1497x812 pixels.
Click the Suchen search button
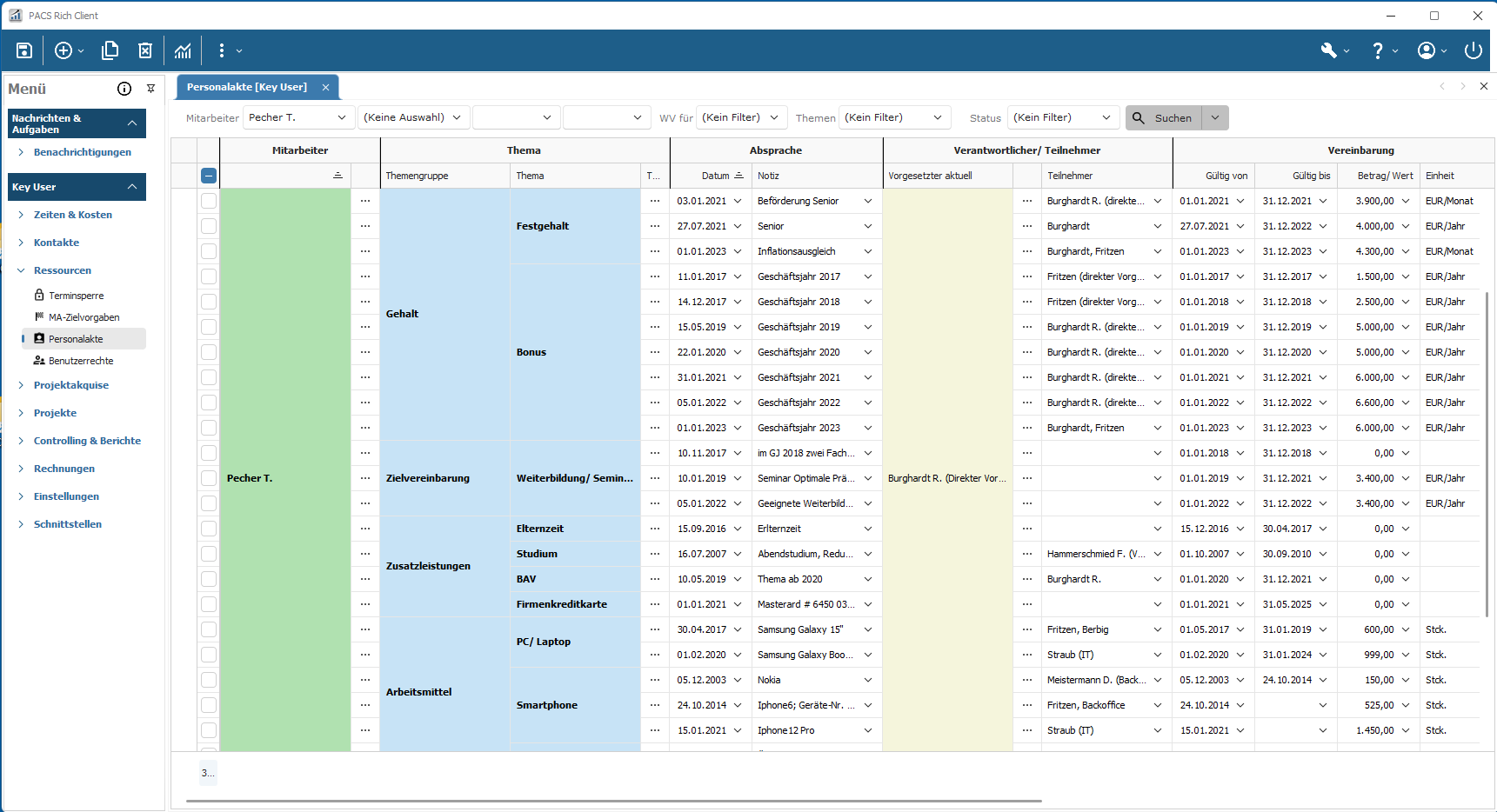click(1164, 118)
